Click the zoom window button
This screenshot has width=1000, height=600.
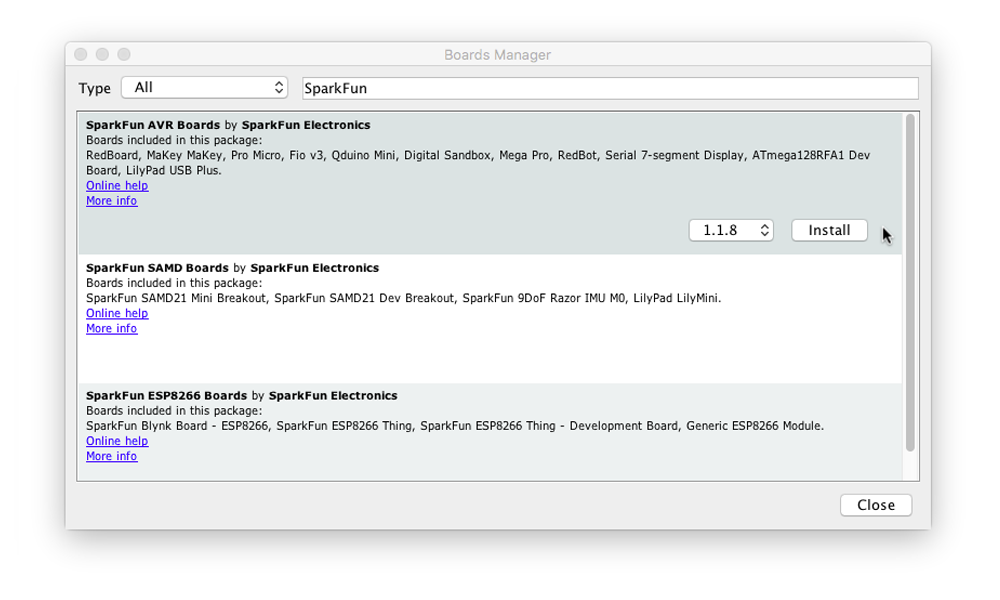point(124,54)
